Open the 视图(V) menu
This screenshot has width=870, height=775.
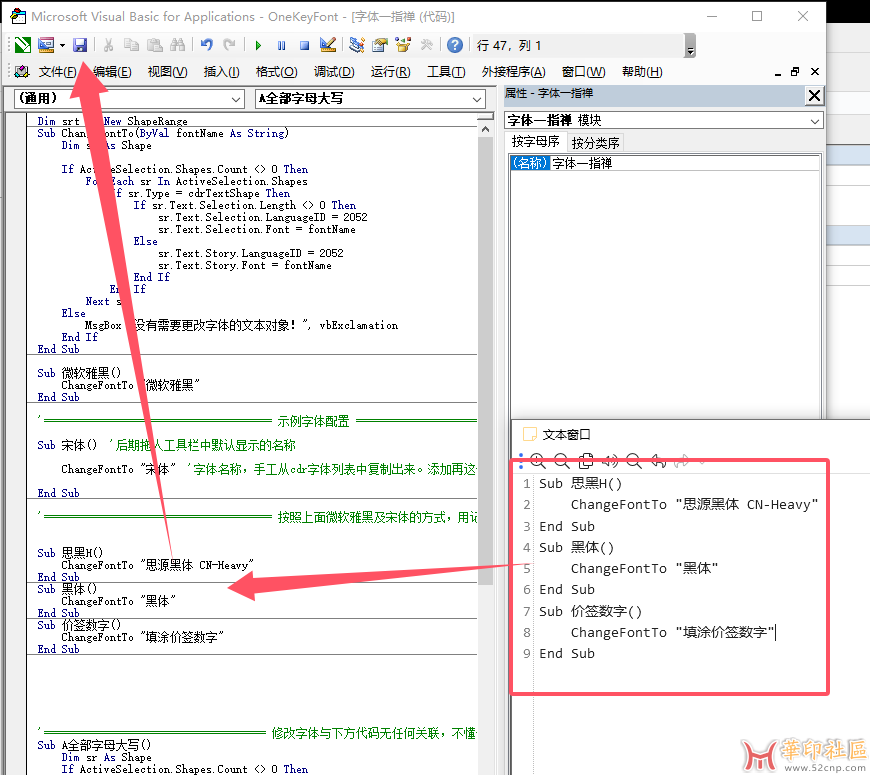pyautogui.click(x=168, y=72)
